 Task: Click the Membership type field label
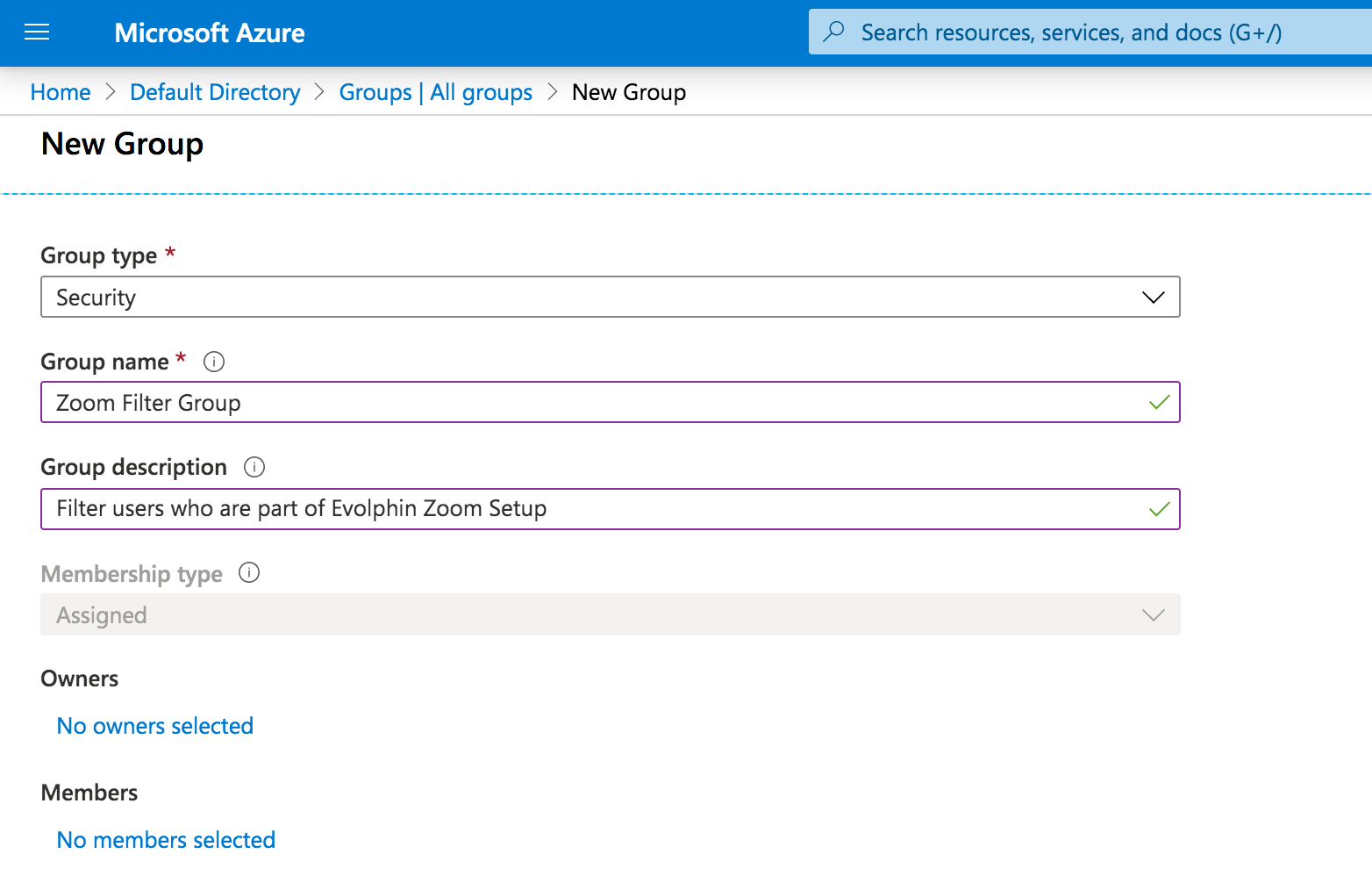132,574
